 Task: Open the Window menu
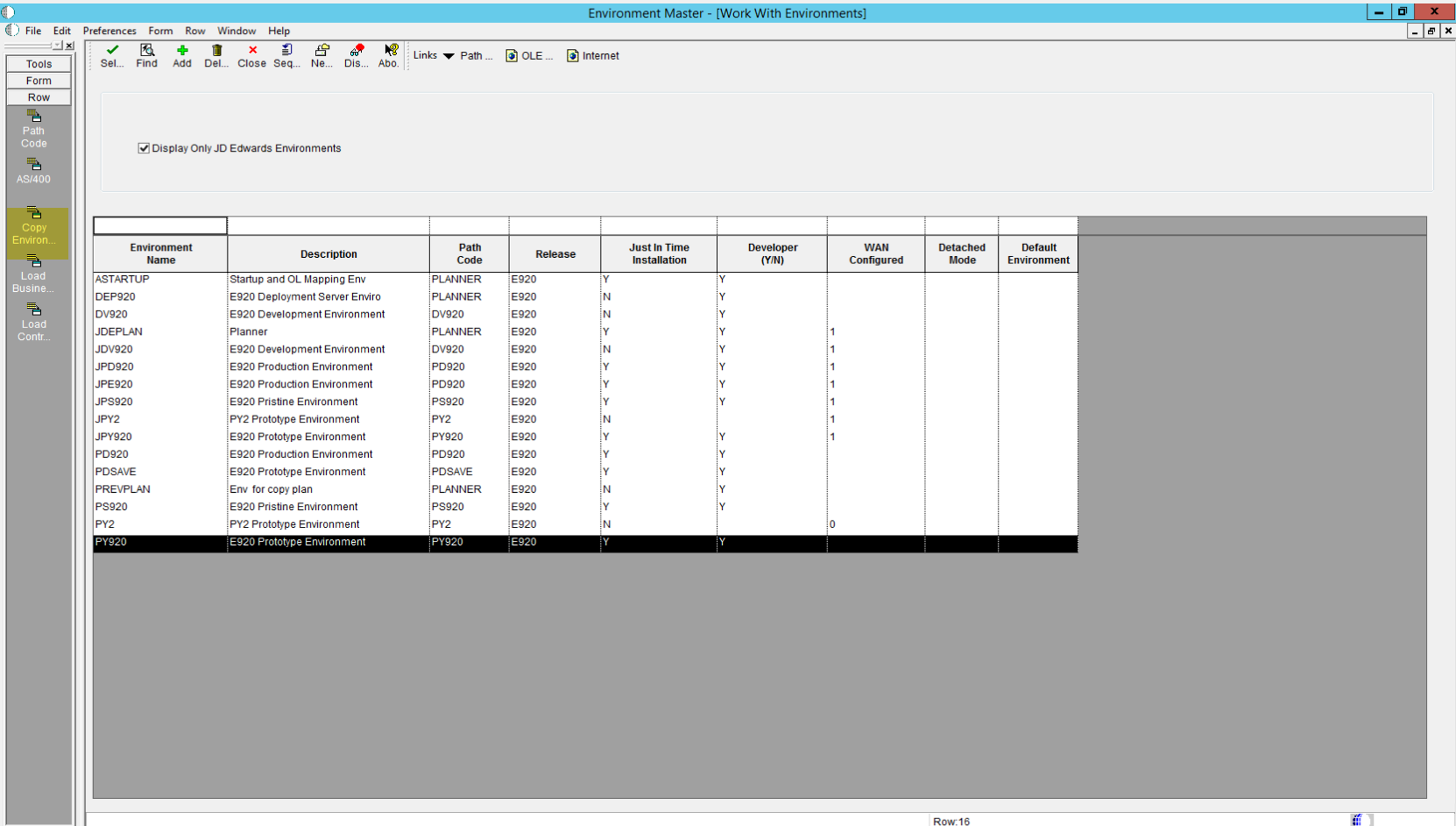(237, 31)
